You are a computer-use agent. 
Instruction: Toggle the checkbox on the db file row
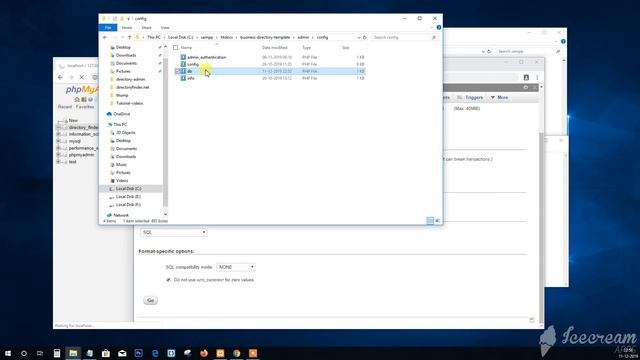[x=177, y=71]
